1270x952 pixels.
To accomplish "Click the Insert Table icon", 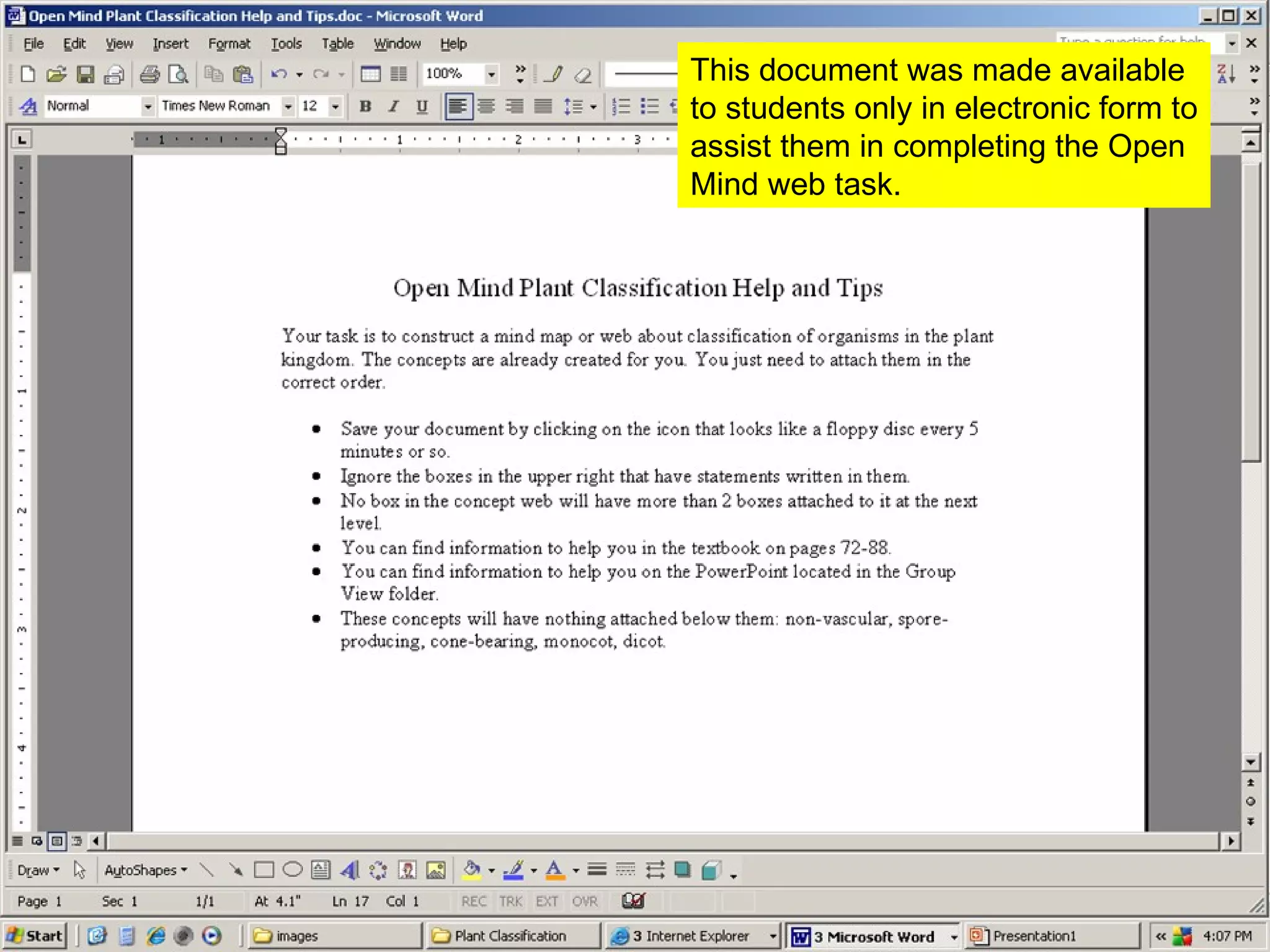I will tap(370, 74).
